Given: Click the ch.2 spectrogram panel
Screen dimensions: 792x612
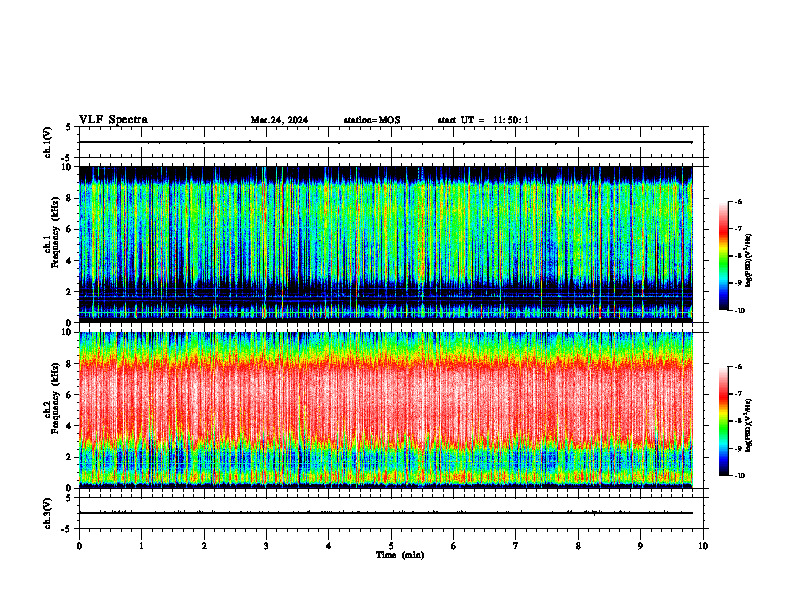Looking at the screenshot, I should point(386,410).
